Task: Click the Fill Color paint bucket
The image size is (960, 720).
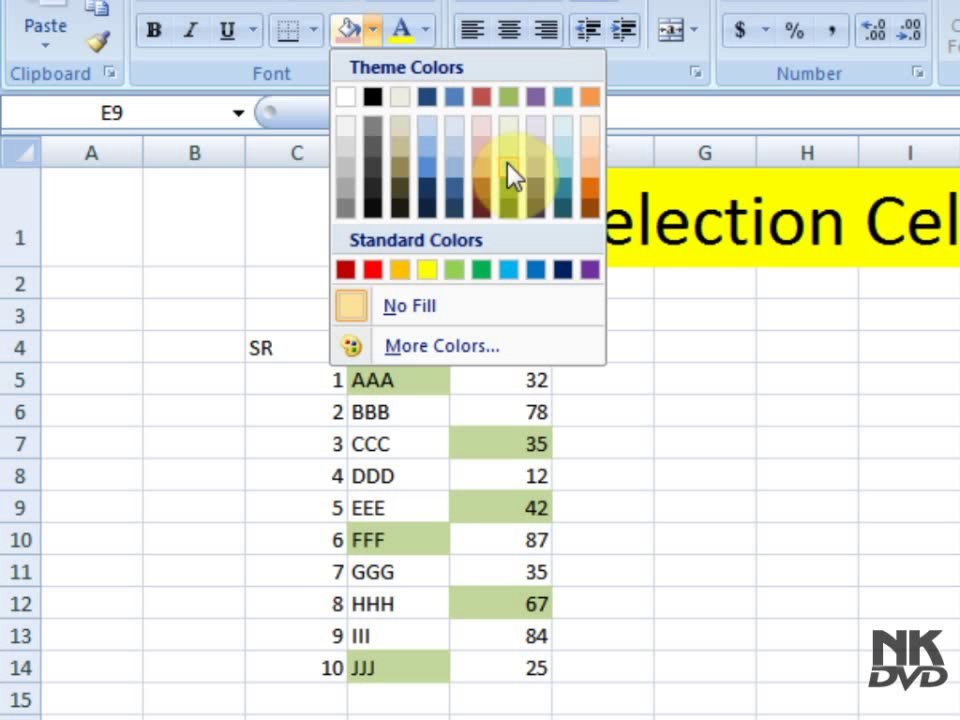Action: pyautogui.click(x=348, y=29)
